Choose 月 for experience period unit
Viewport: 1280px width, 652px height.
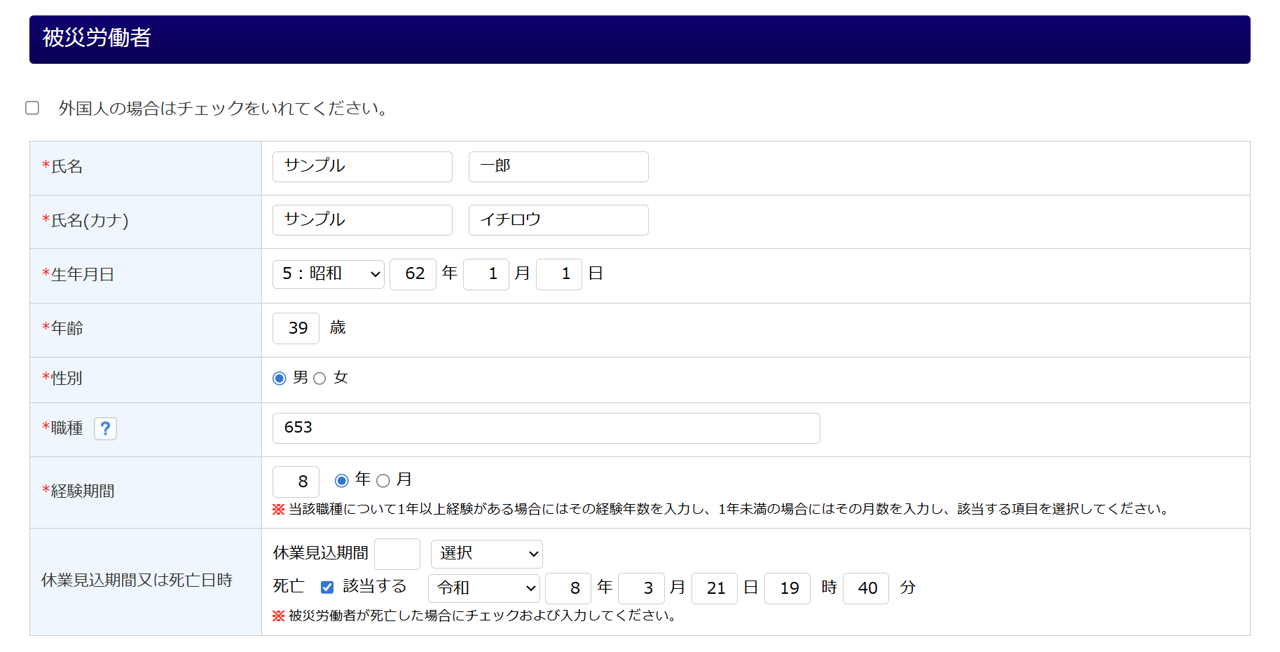point(383,481)
